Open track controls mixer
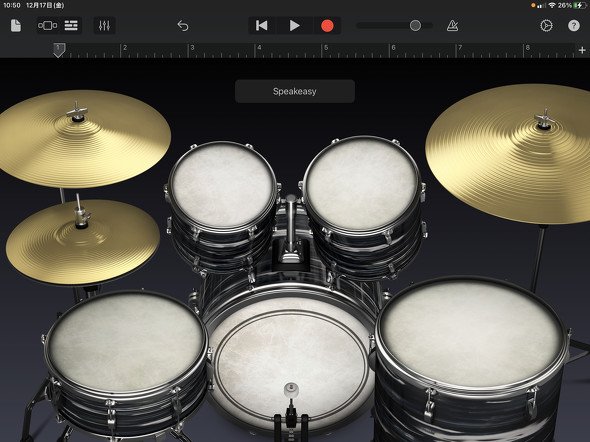Image resolution: width=590 pixels, height=442 pixels. point(104,26)
